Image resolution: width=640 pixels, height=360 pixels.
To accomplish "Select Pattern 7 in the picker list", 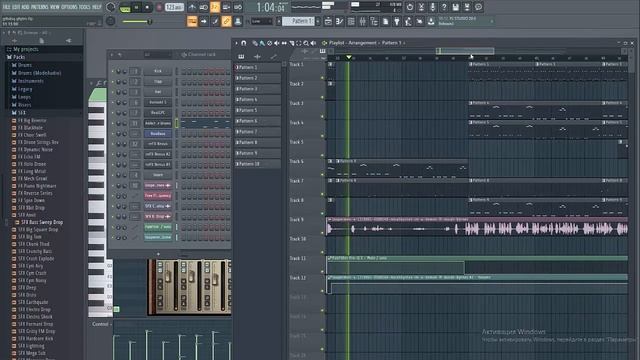I will coord(258,132).
